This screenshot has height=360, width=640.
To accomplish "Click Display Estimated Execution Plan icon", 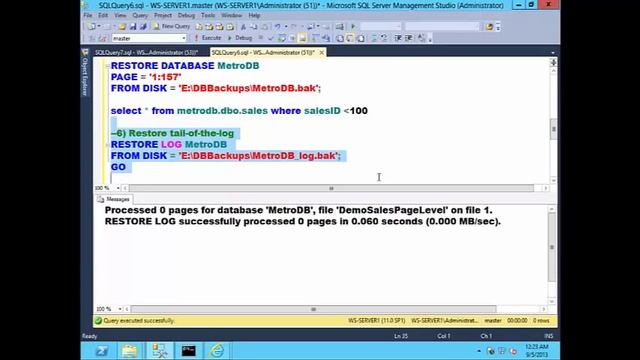I will point(282,38).
